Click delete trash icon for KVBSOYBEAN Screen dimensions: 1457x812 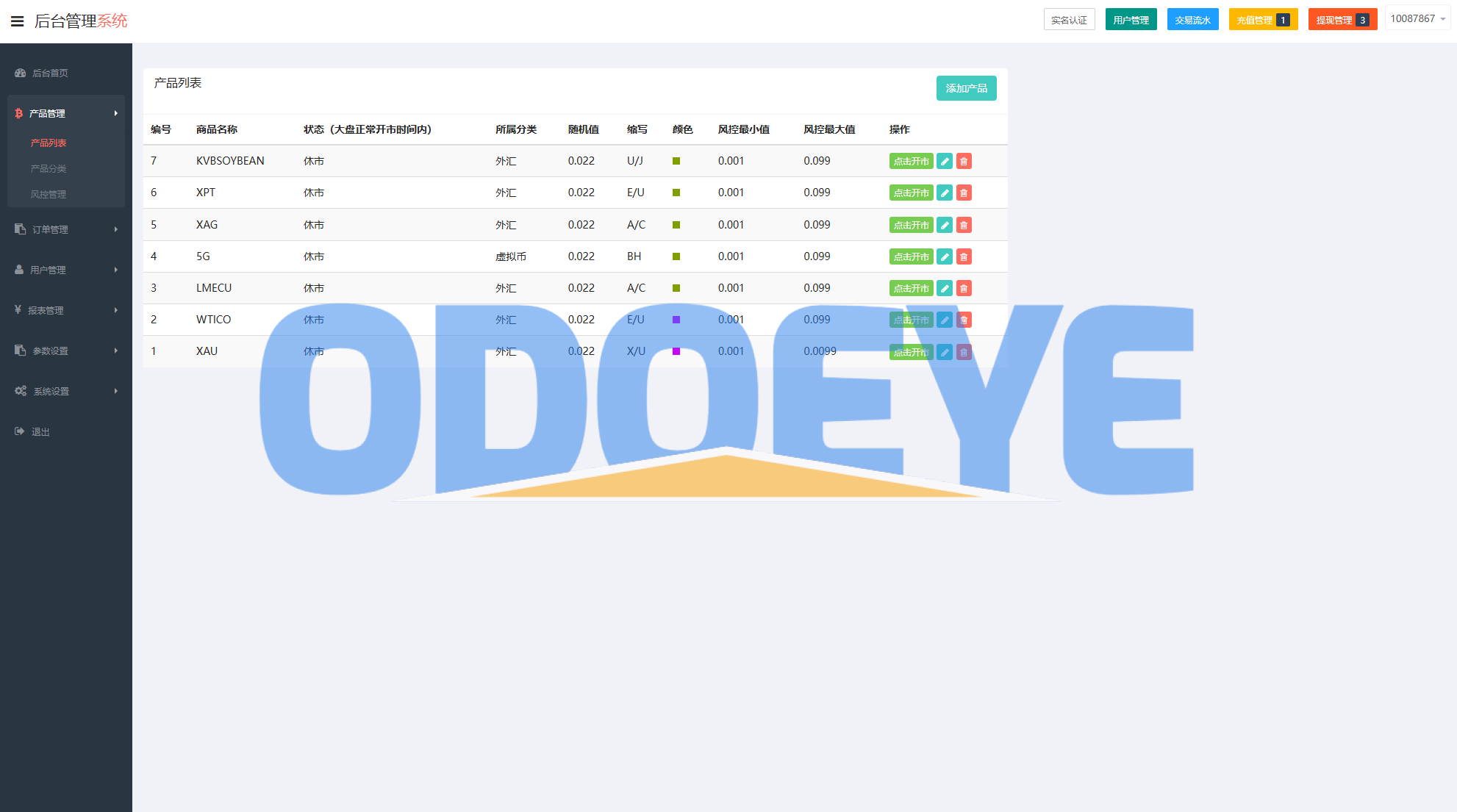[964, 161]
